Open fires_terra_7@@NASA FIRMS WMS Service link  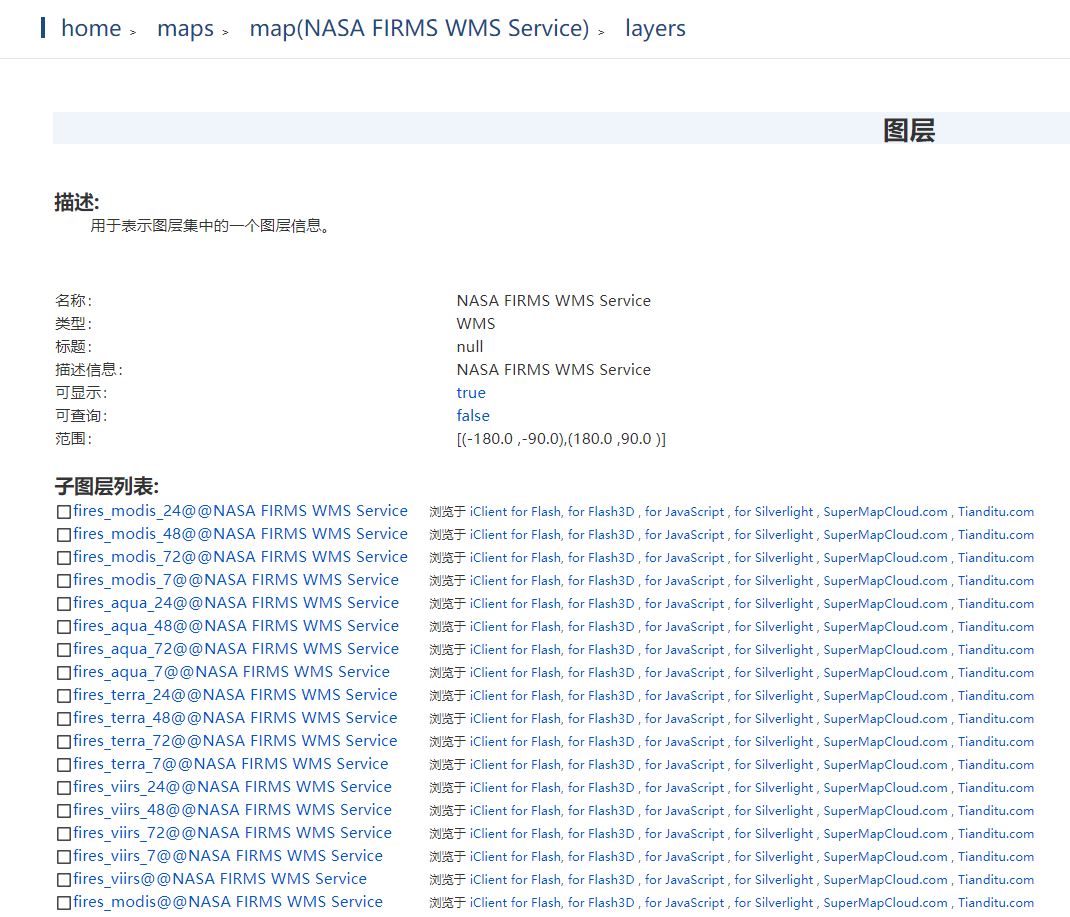(231, 764)
